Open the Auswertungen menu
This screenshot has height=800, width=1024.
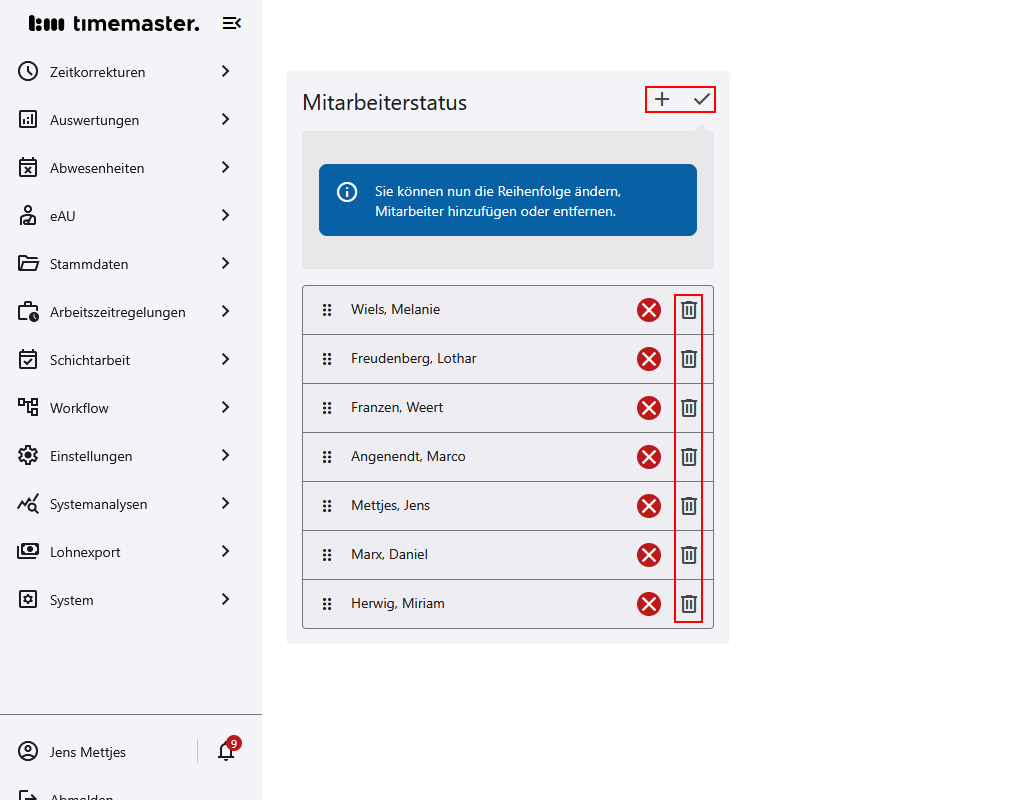pyautogui.click(x=95, y=120)
